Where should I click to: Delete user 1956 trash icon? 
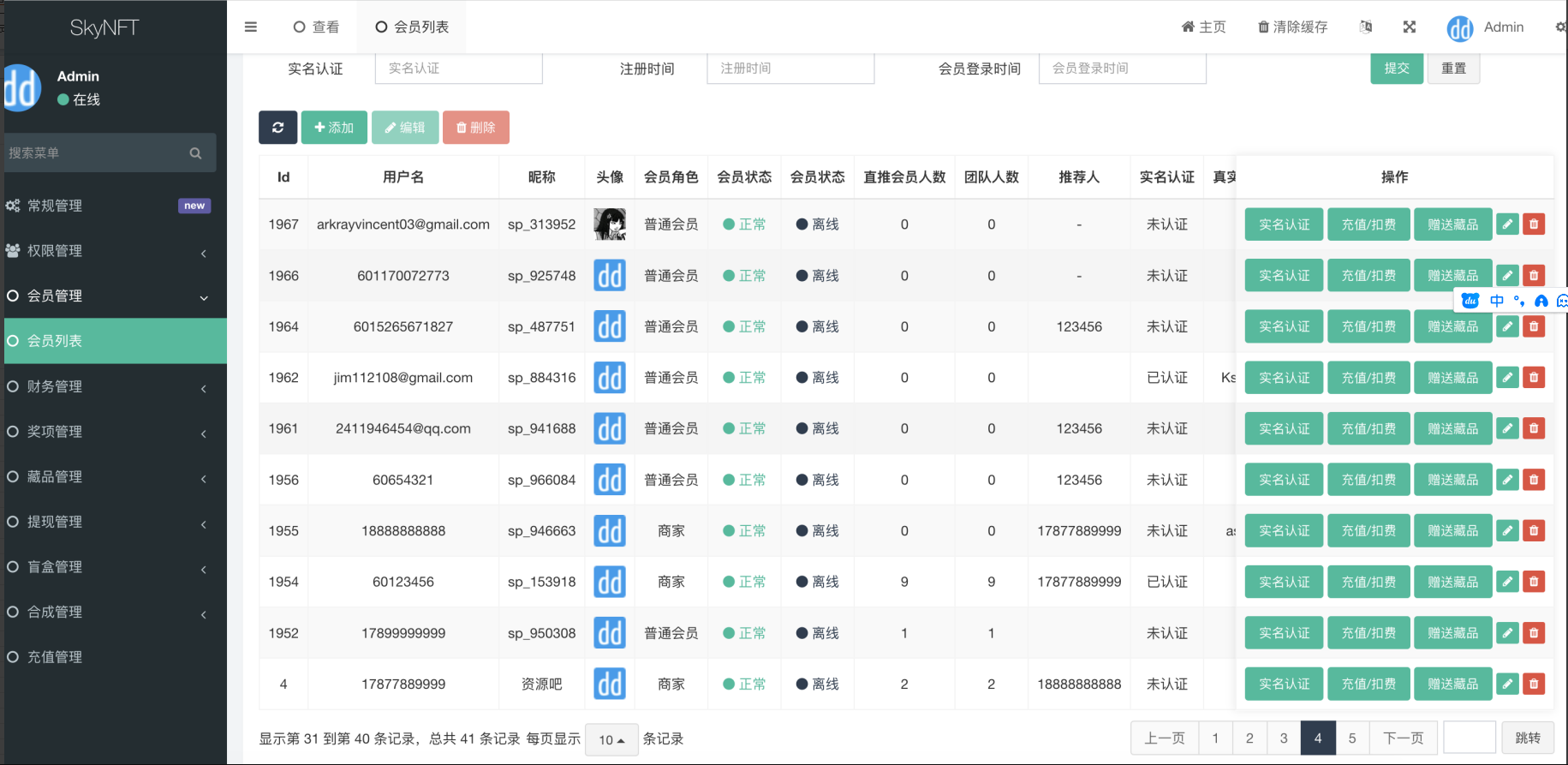click(x=1534, y=480)
